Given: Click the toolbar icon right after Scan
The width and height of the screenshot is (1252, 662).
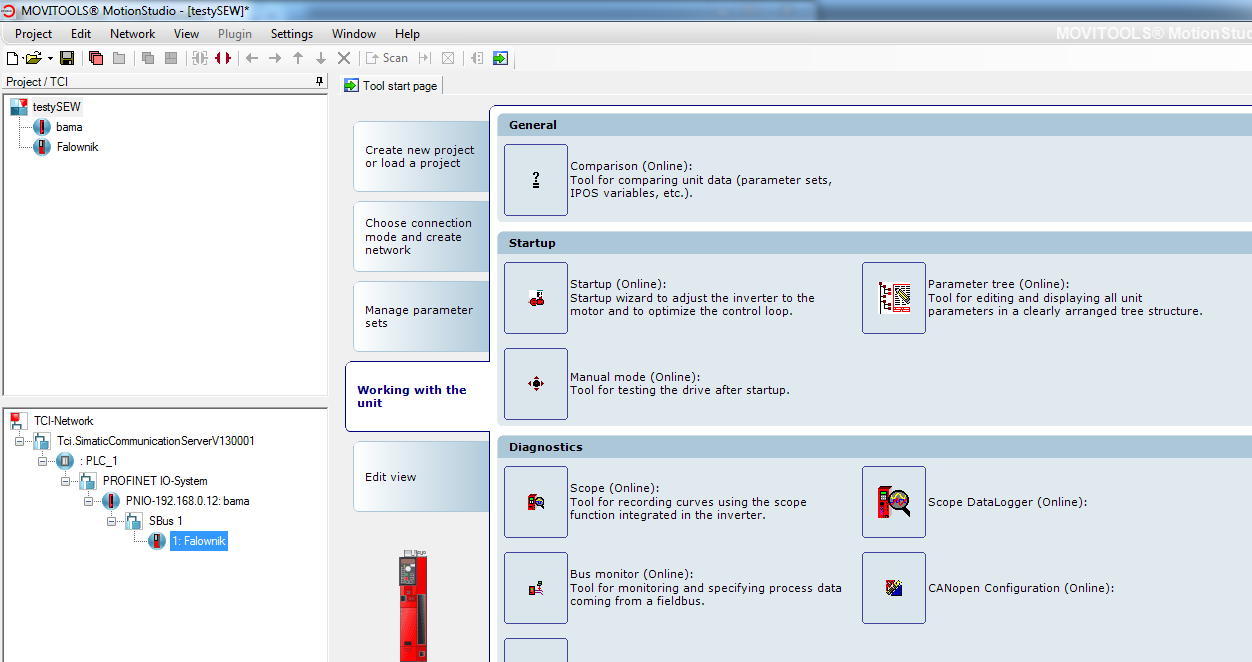Looking at the screenshot, I should click(425, 58).
